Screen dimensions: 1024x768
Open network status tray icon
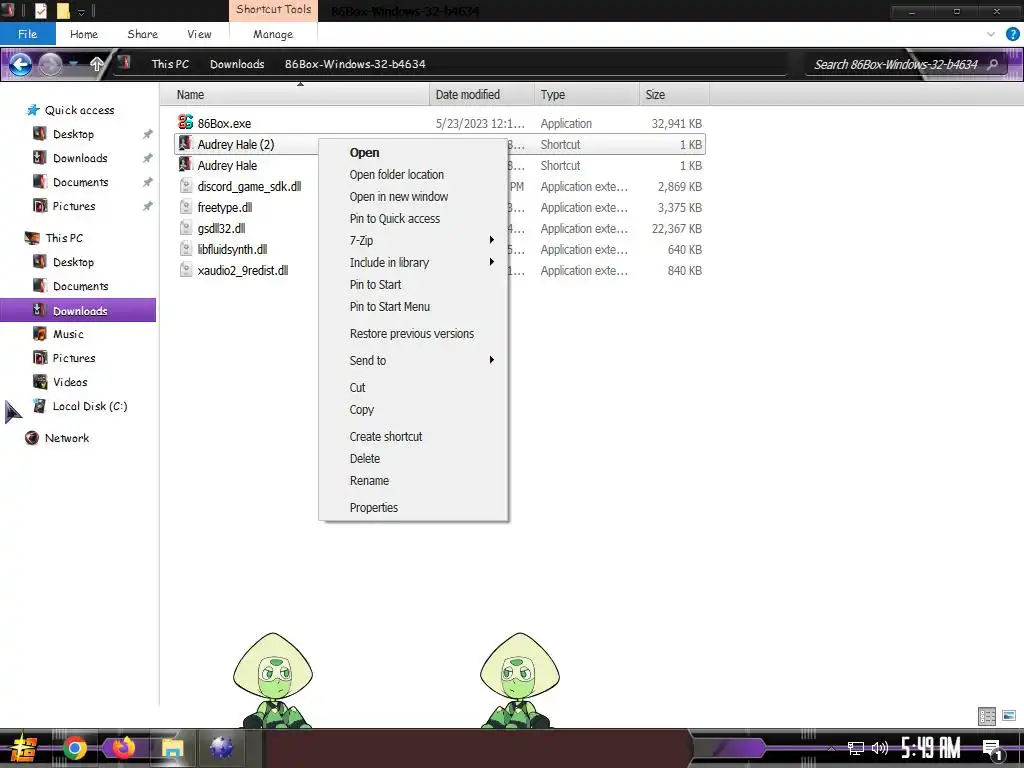click(x=856, y=748)
